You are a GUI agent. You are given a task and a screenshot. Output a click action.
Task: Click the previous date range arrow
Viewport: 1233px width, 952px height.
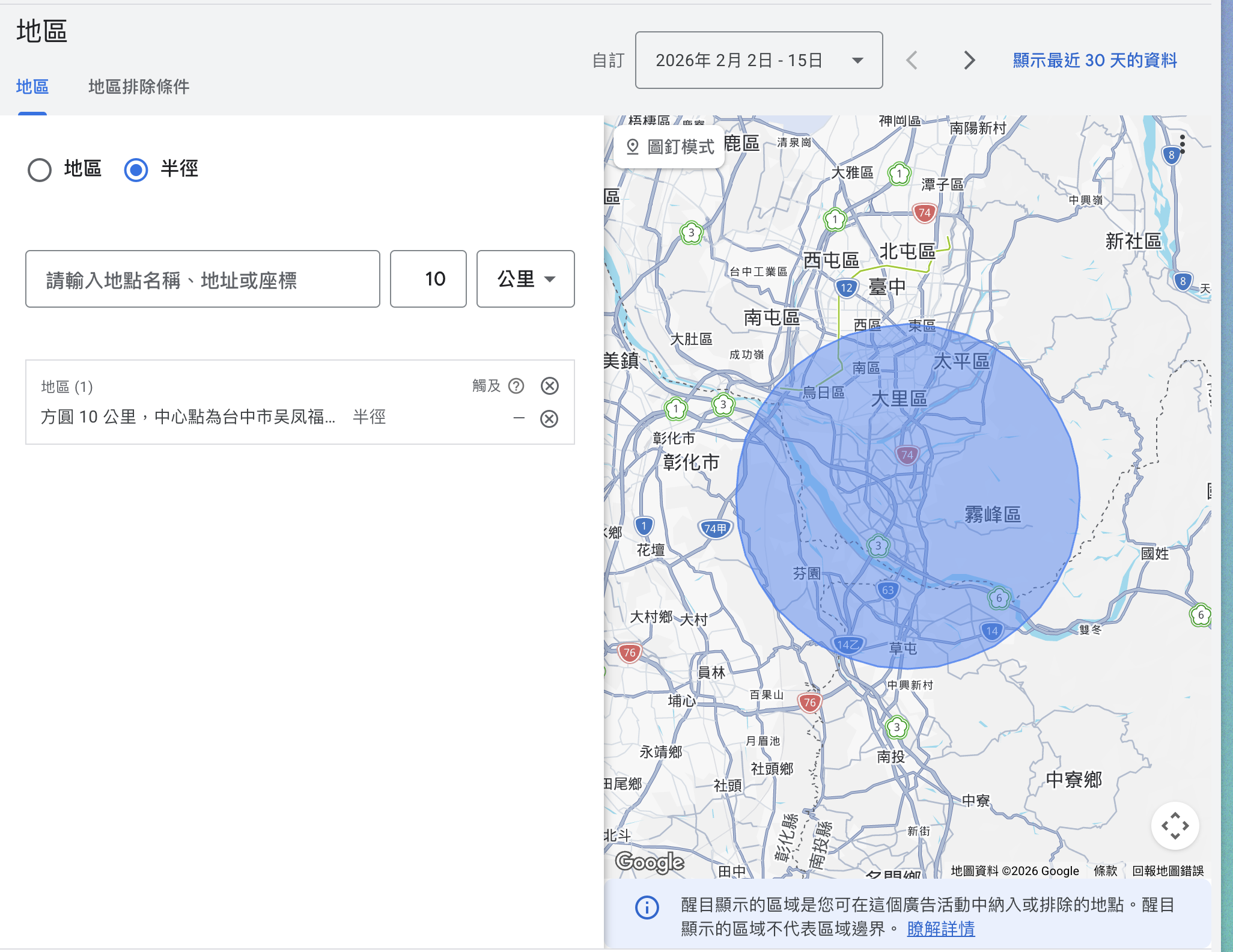click(912, 60)
